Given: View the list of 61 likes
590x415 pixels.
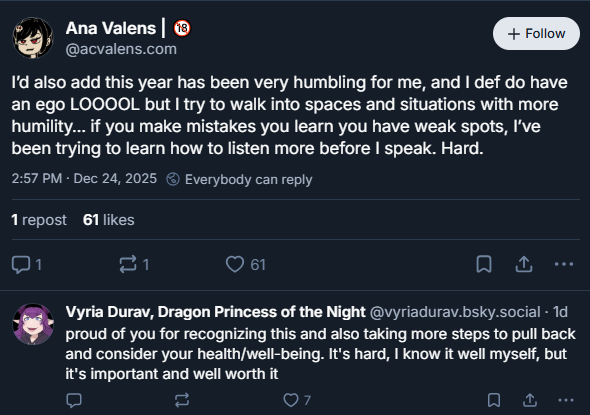Looking at the screenshot, I should pos(108,220).
